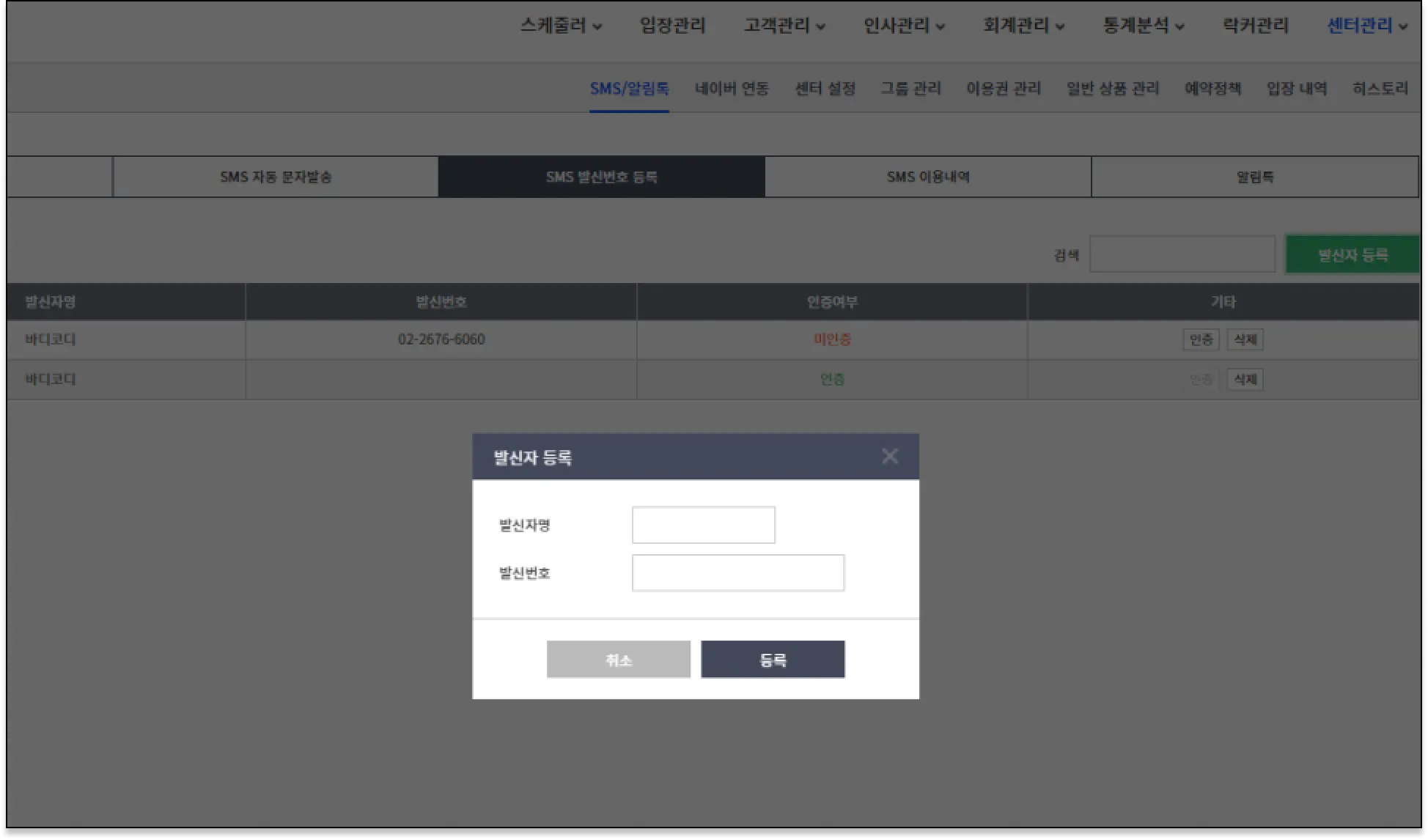This screenshot has width=1428, height=840.
Task: Open the 회계관리 dropdown menu
Action: click(x=1023, y=26)
